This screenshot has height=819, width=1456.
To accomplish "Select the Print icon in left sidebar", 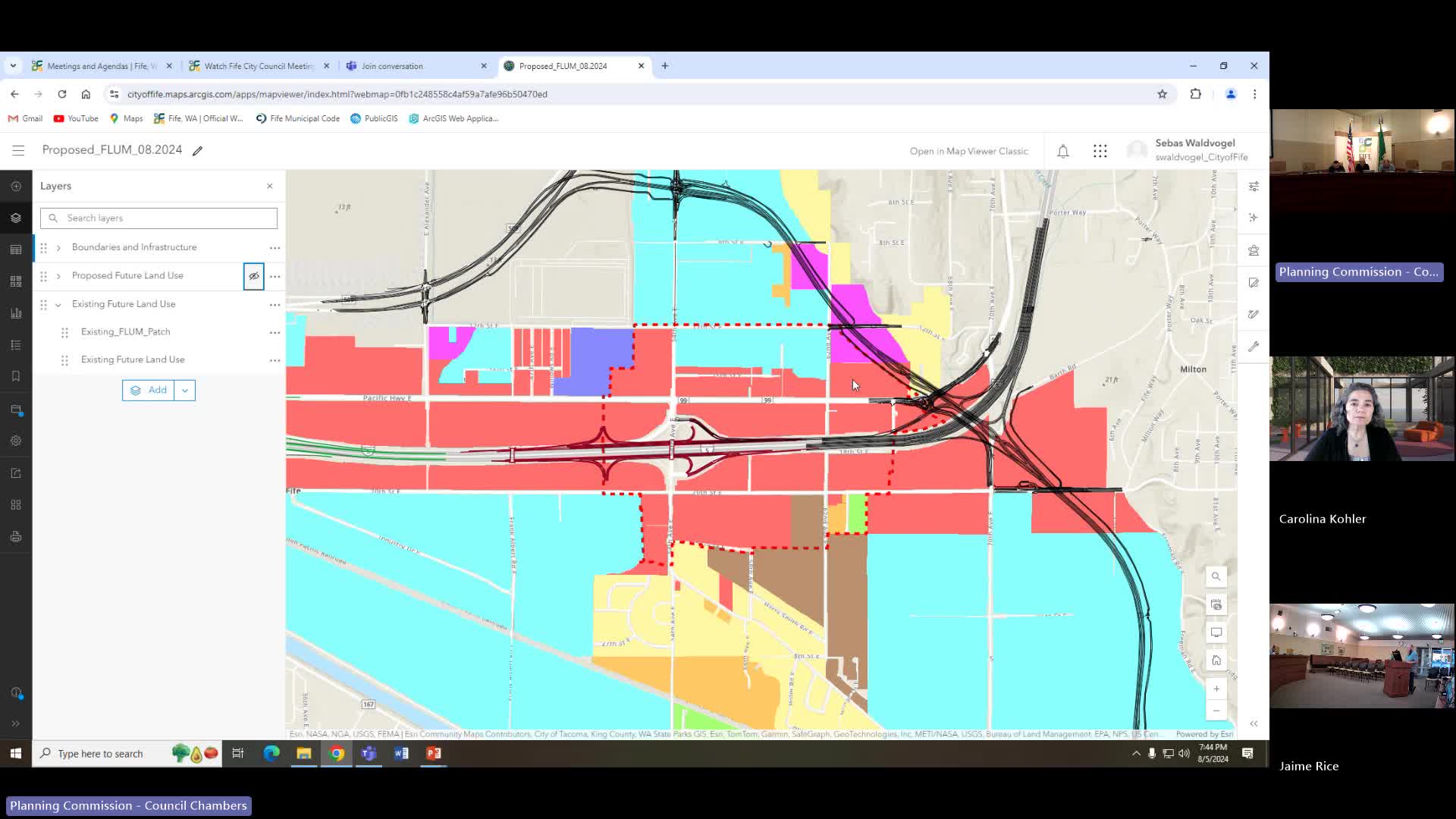I will pyautogui.click(x=16, y=536).
